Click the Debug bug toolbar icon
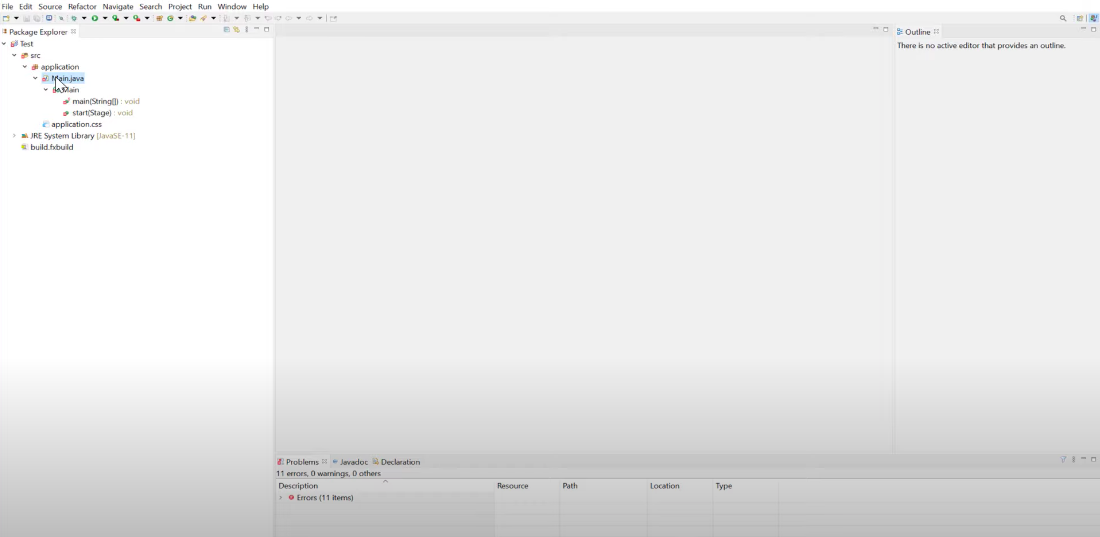 click(x=74, y=18)
